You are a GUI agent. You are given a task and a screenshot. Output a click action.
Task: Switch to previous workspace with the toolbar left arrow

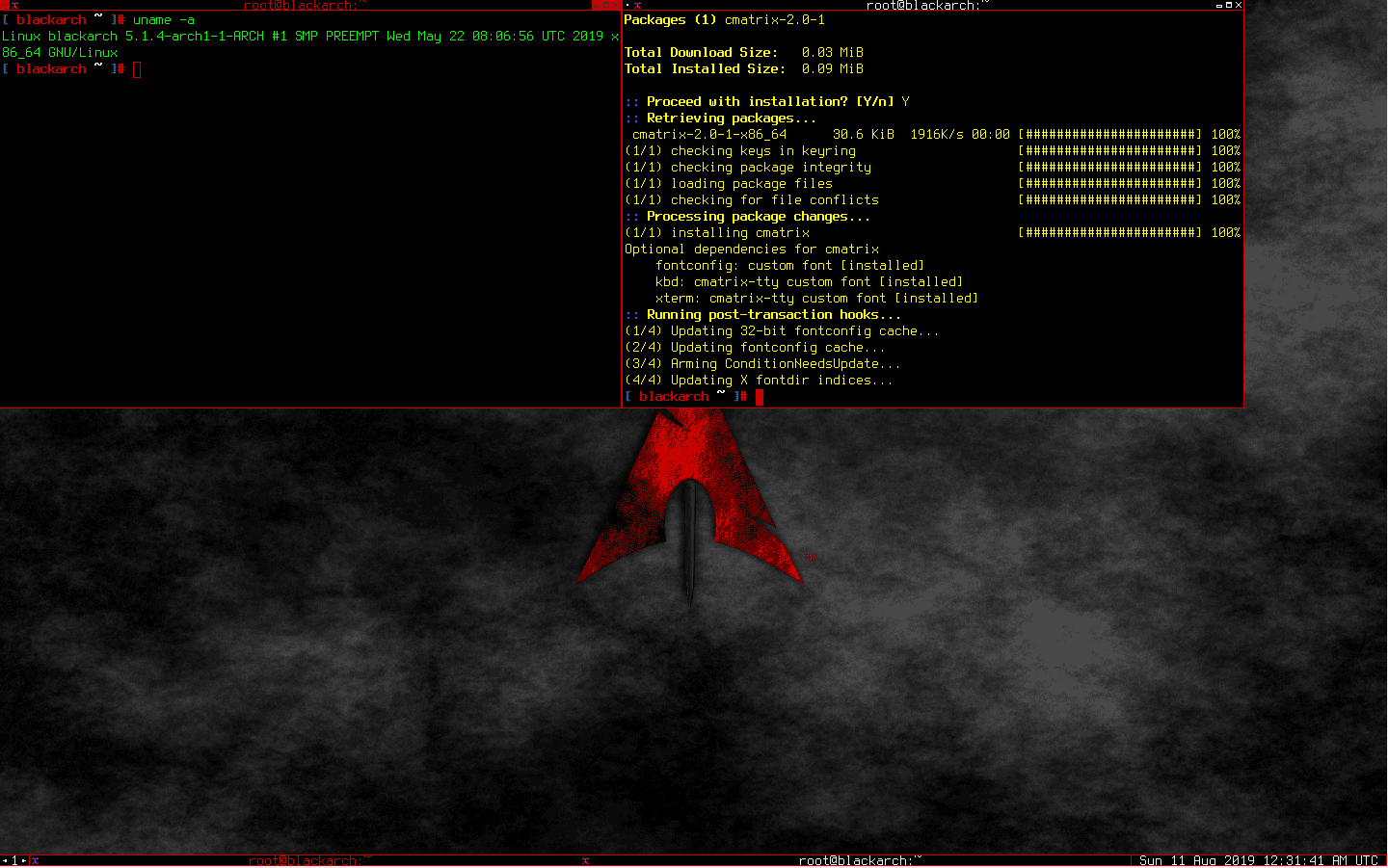pos(5,860)
